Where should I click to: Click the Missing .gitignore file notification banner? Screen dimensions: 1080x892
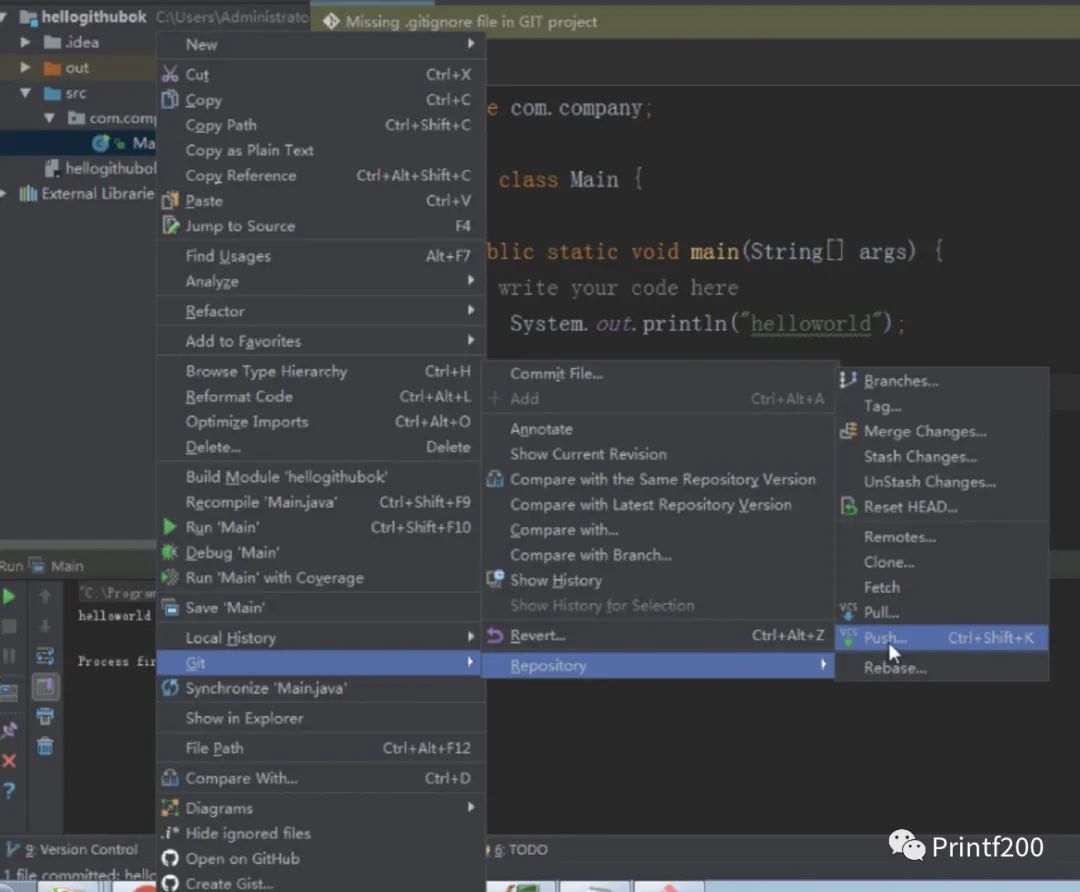(470, 21)
